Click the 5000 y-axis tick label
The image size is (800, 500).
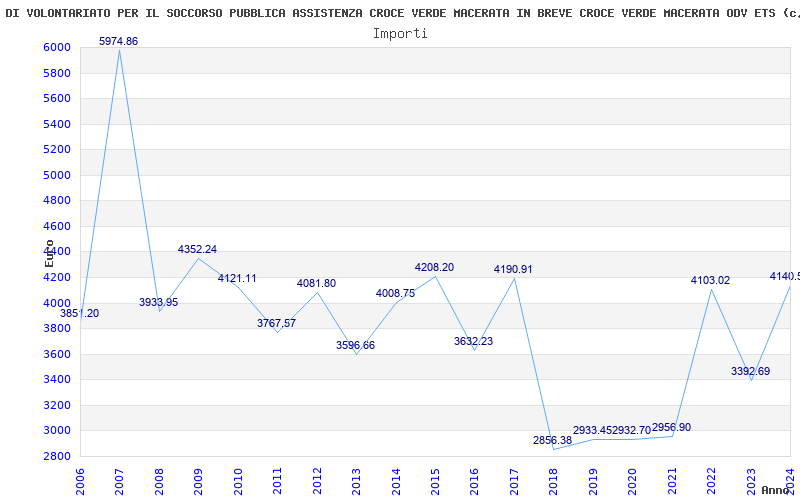[x=57, y=175]
